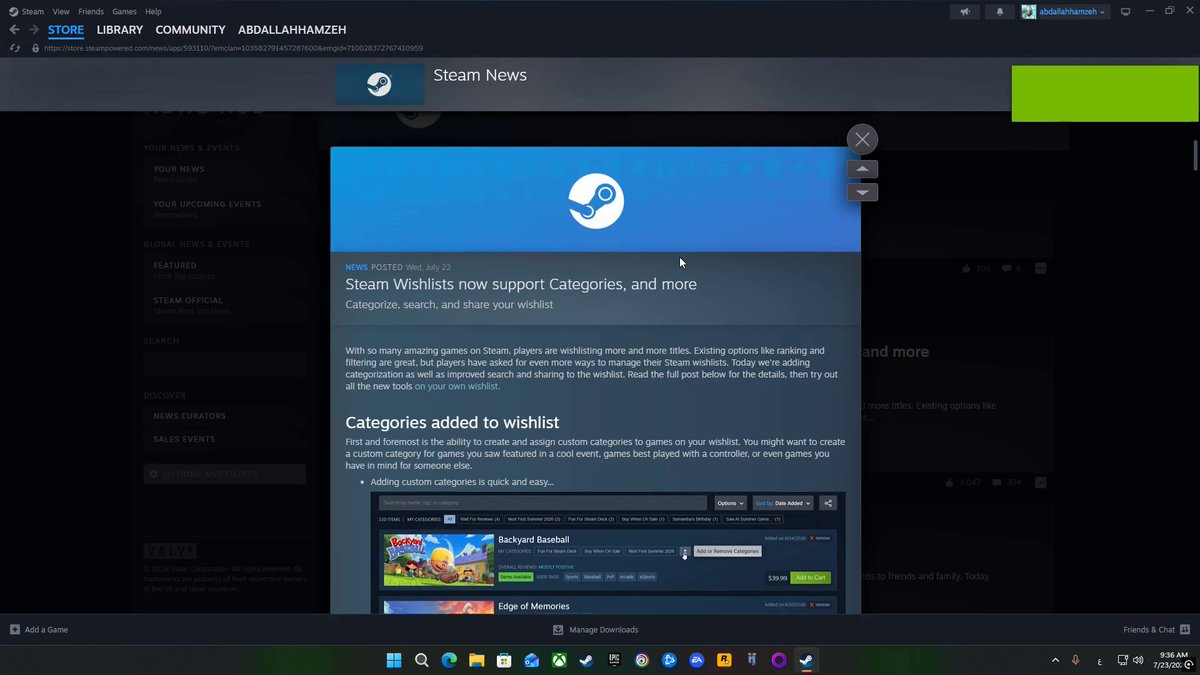Click the Steam News logo tile
The width and height of the screenshot is (1200, 675).
pyautogui.click(x=379, y=84)
